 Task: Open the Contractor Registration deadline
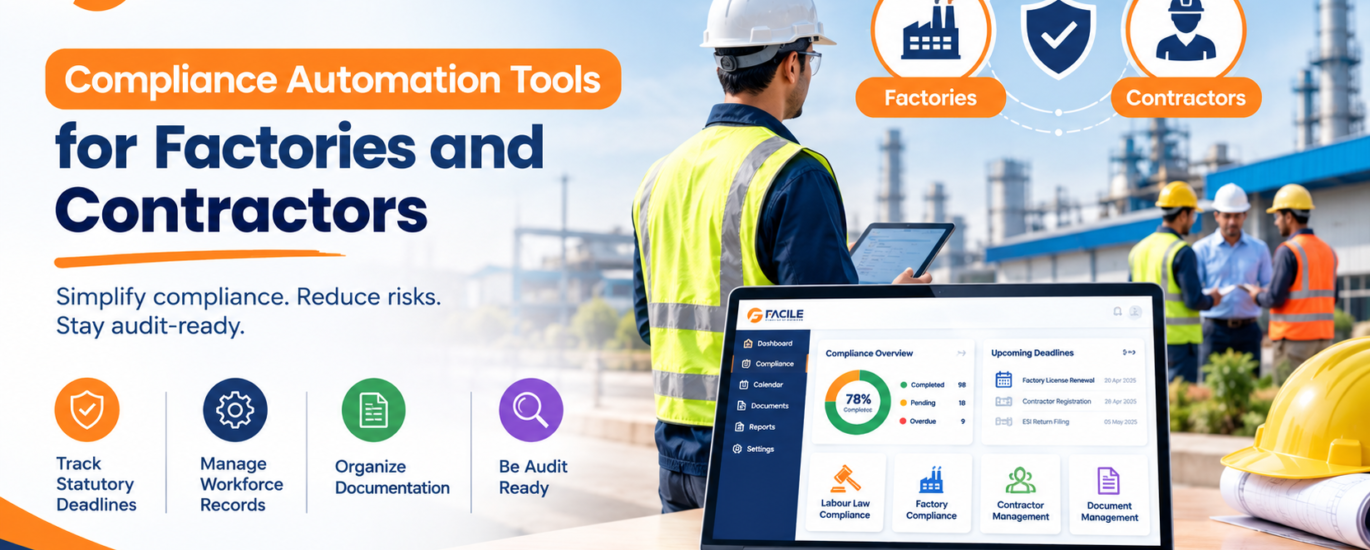[1066, 401]
